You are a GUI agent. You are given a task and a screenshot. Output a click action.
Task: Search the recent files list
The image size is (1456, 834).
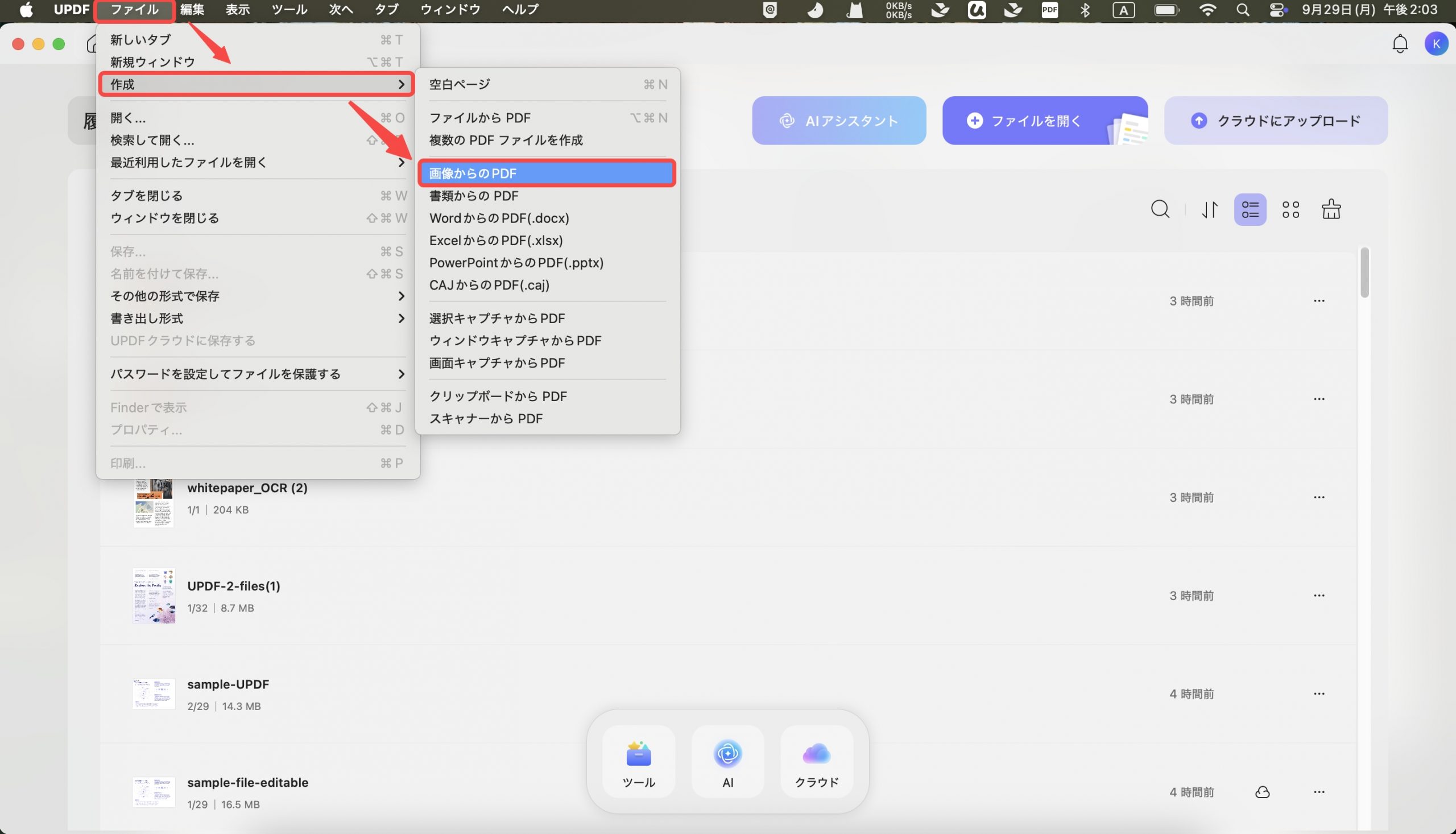(x=1160, y=209)
